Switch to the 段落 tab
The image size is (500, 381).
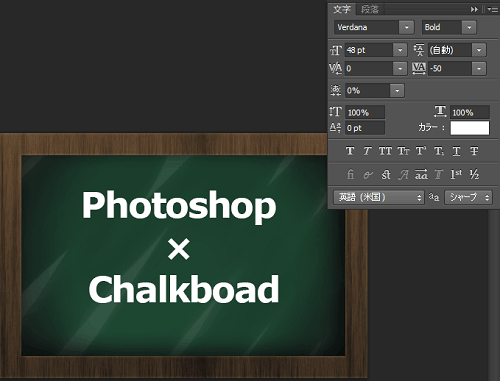pos(370,9)
